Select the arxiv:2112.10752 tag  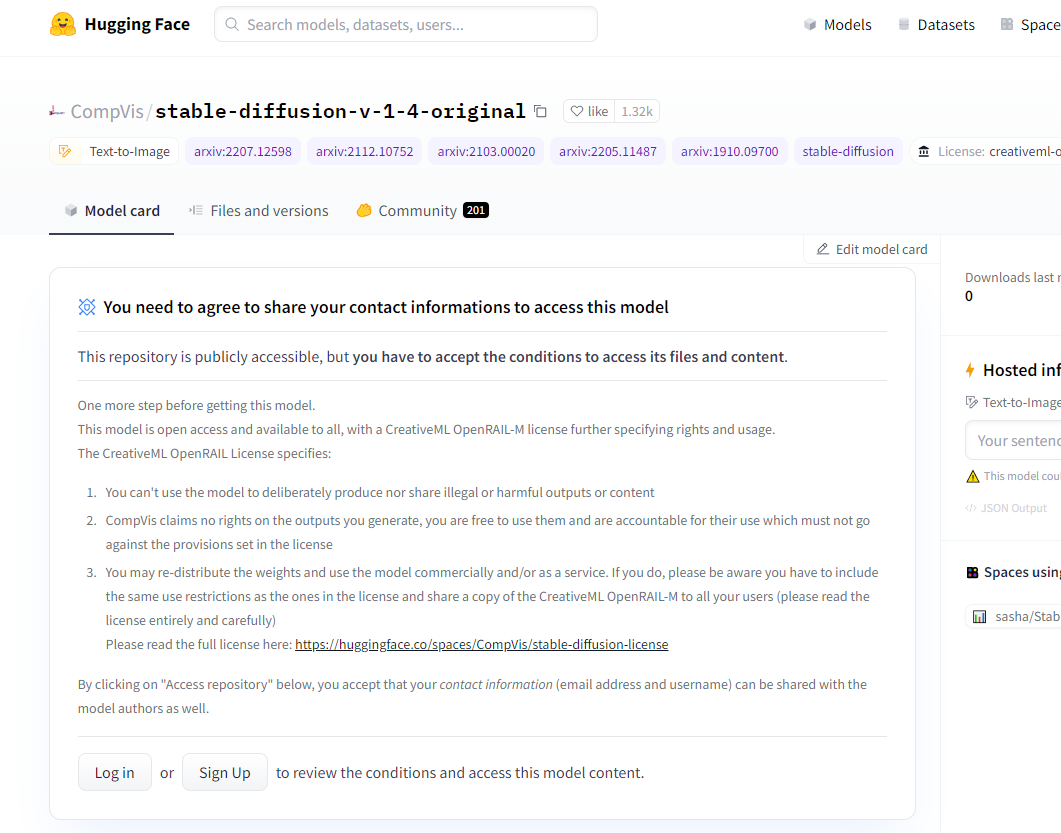(x=365, y=151)
